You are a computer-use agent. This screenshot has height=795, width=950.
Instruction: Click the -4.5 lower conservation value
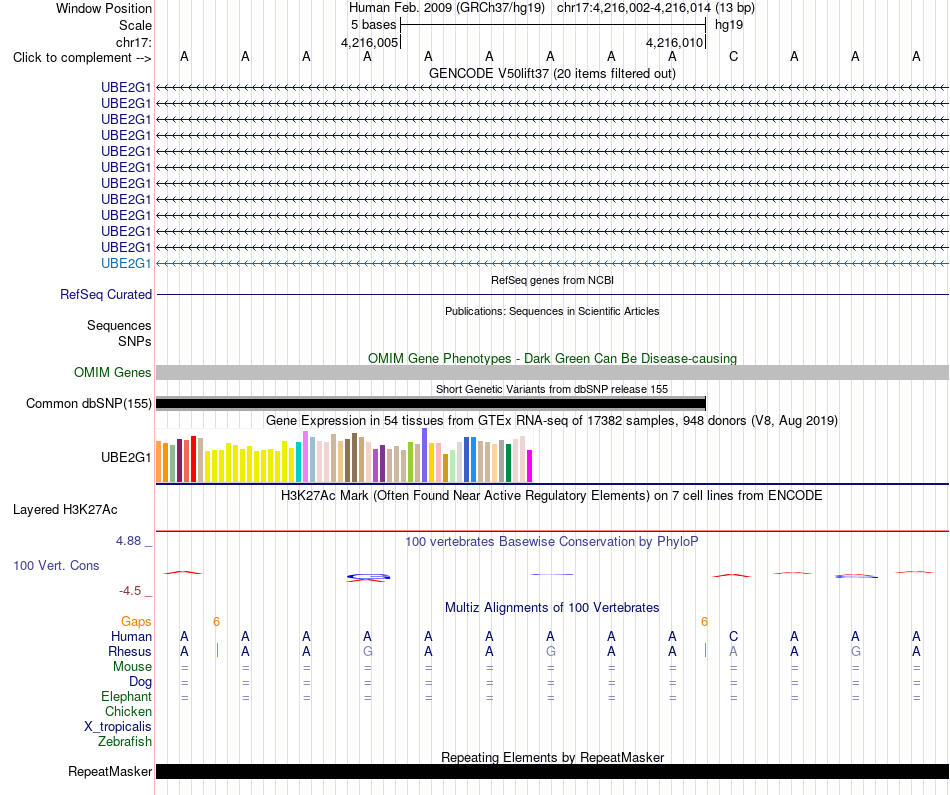tap(130, 591)
